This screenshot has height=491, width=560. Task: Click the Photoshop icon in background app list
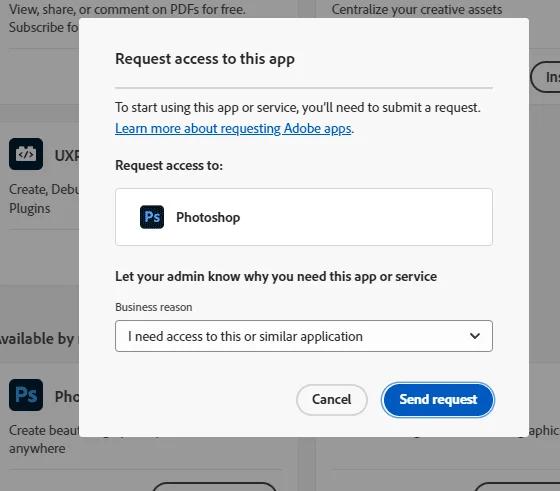coord(26,395)
